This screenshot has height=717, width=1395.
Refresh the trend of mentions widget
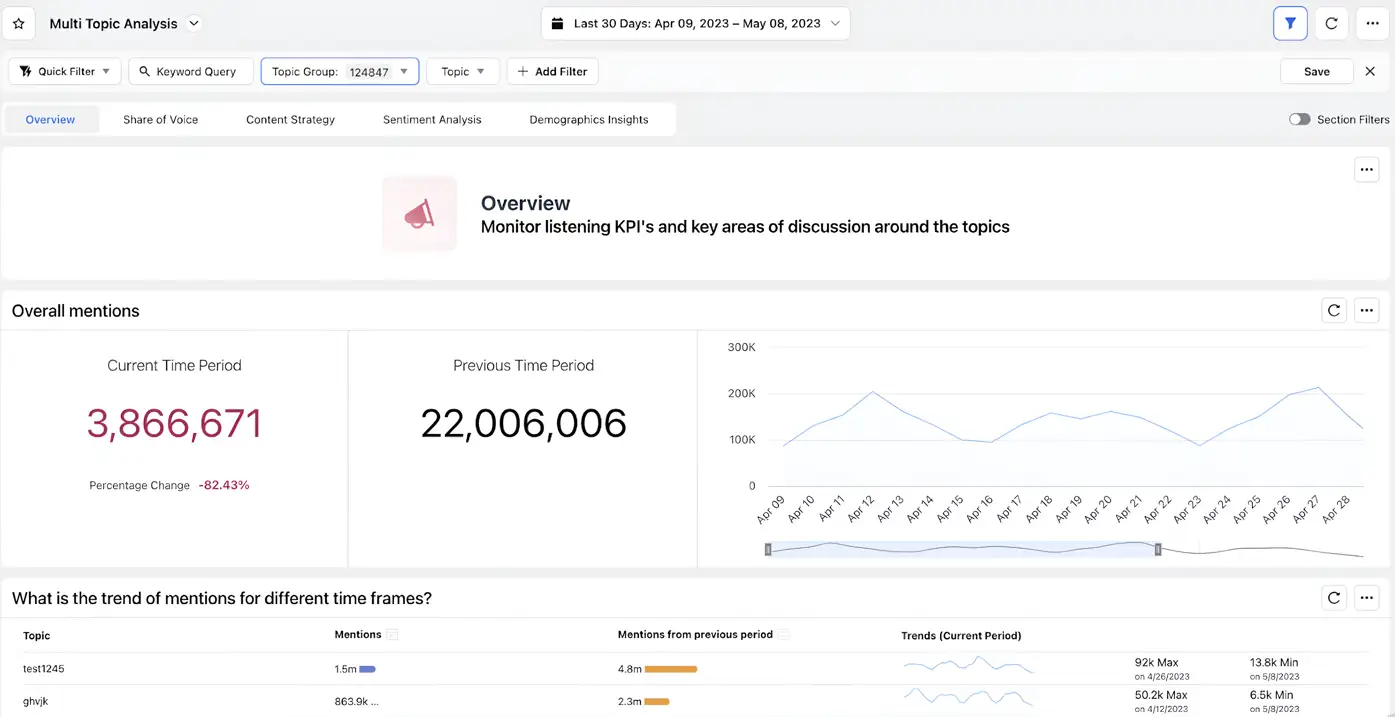pyautogui.click(x=1334, y=598)
